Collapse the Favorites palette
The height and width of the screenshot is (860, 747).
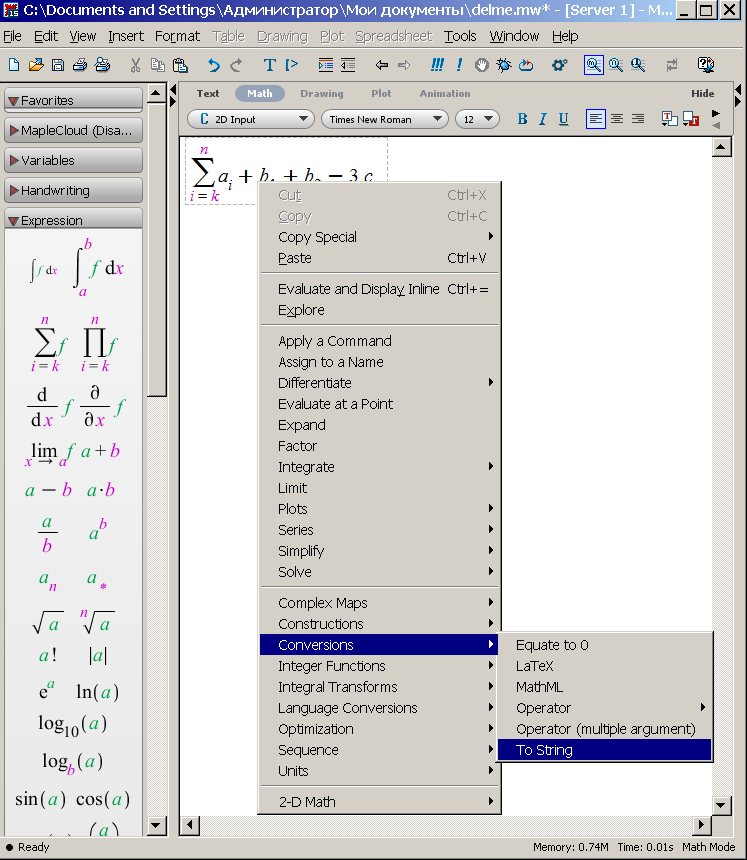click(x=73, y=100)
